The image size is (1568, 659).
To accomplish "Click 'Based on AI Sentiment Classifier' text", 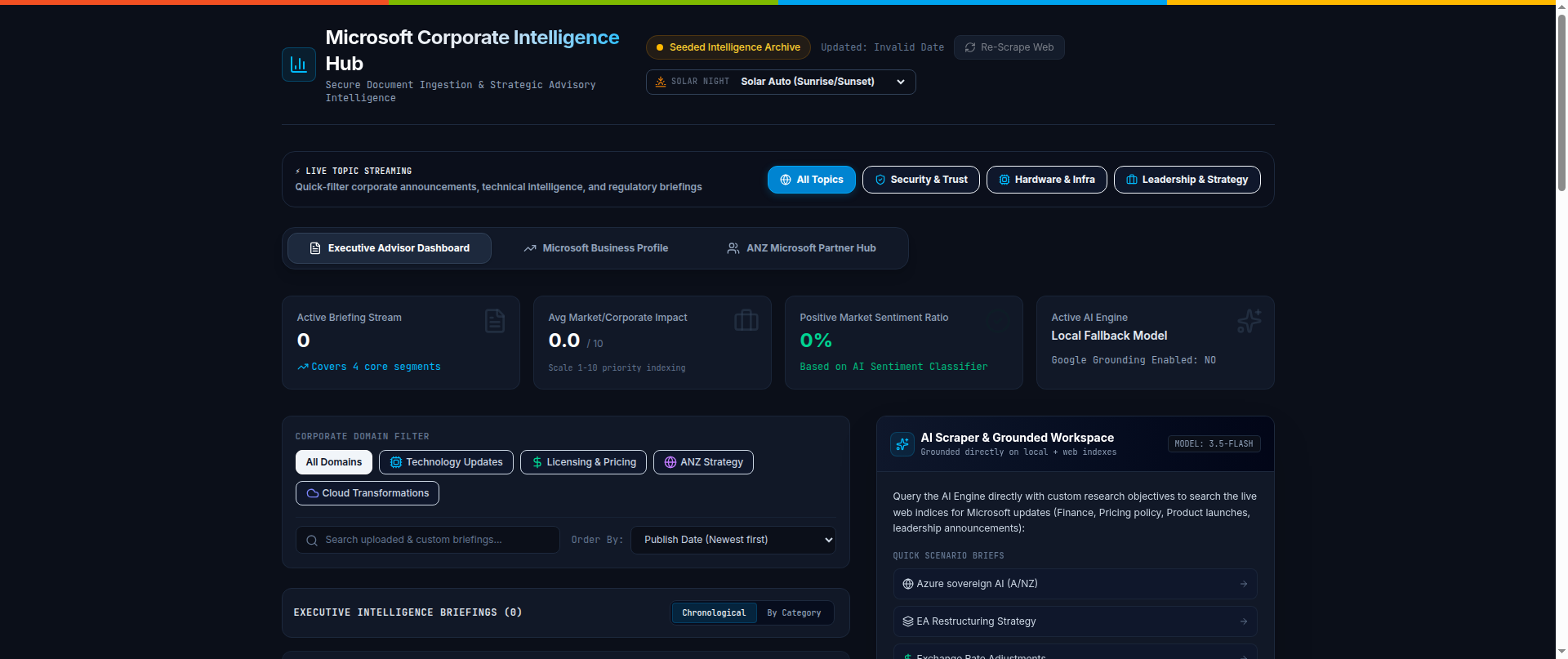I will coord(893,367).
